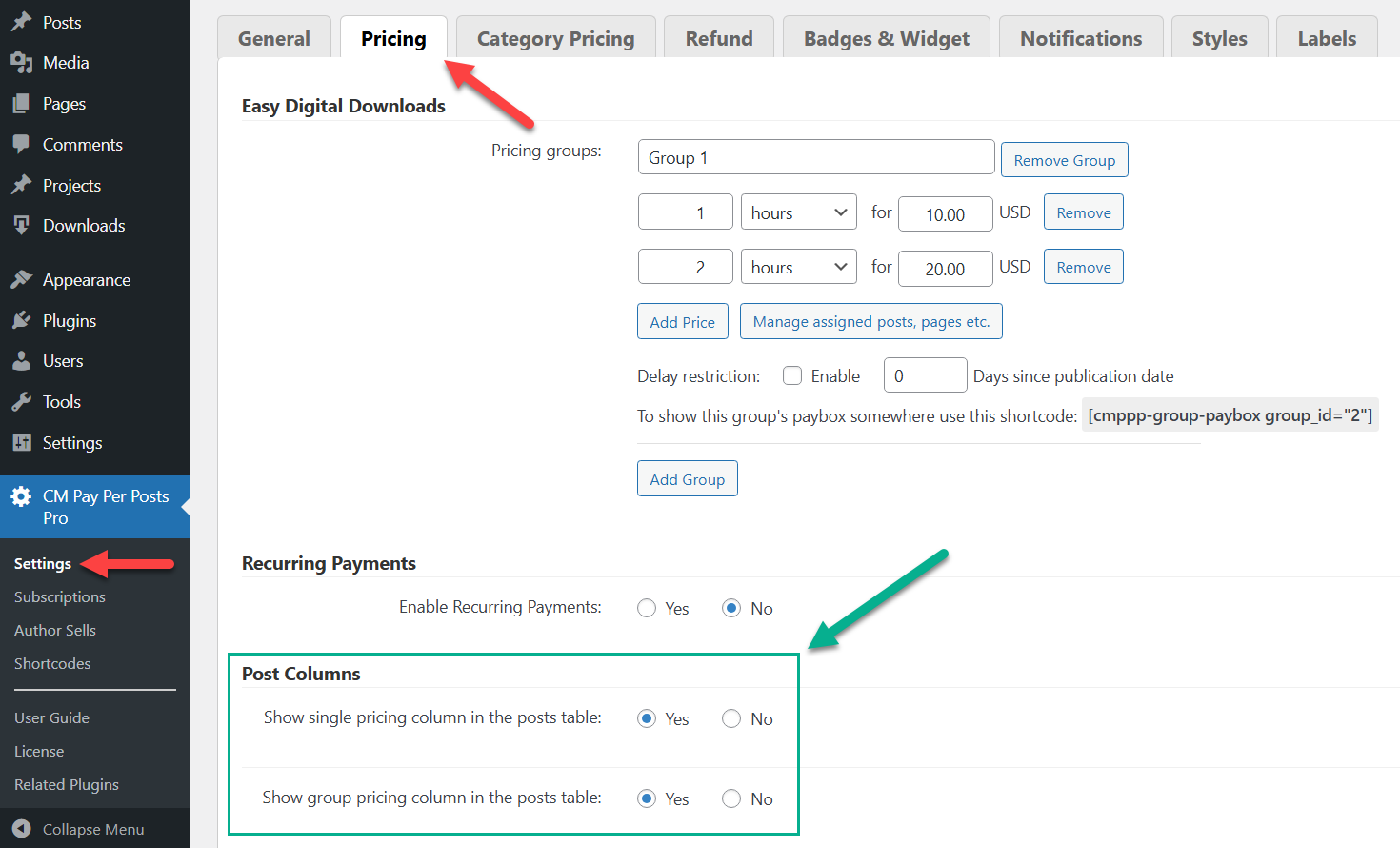Click the Plugins plug icon
Image resolution: width=1400 pixels, height=848 pixels.
pos(22,321)
